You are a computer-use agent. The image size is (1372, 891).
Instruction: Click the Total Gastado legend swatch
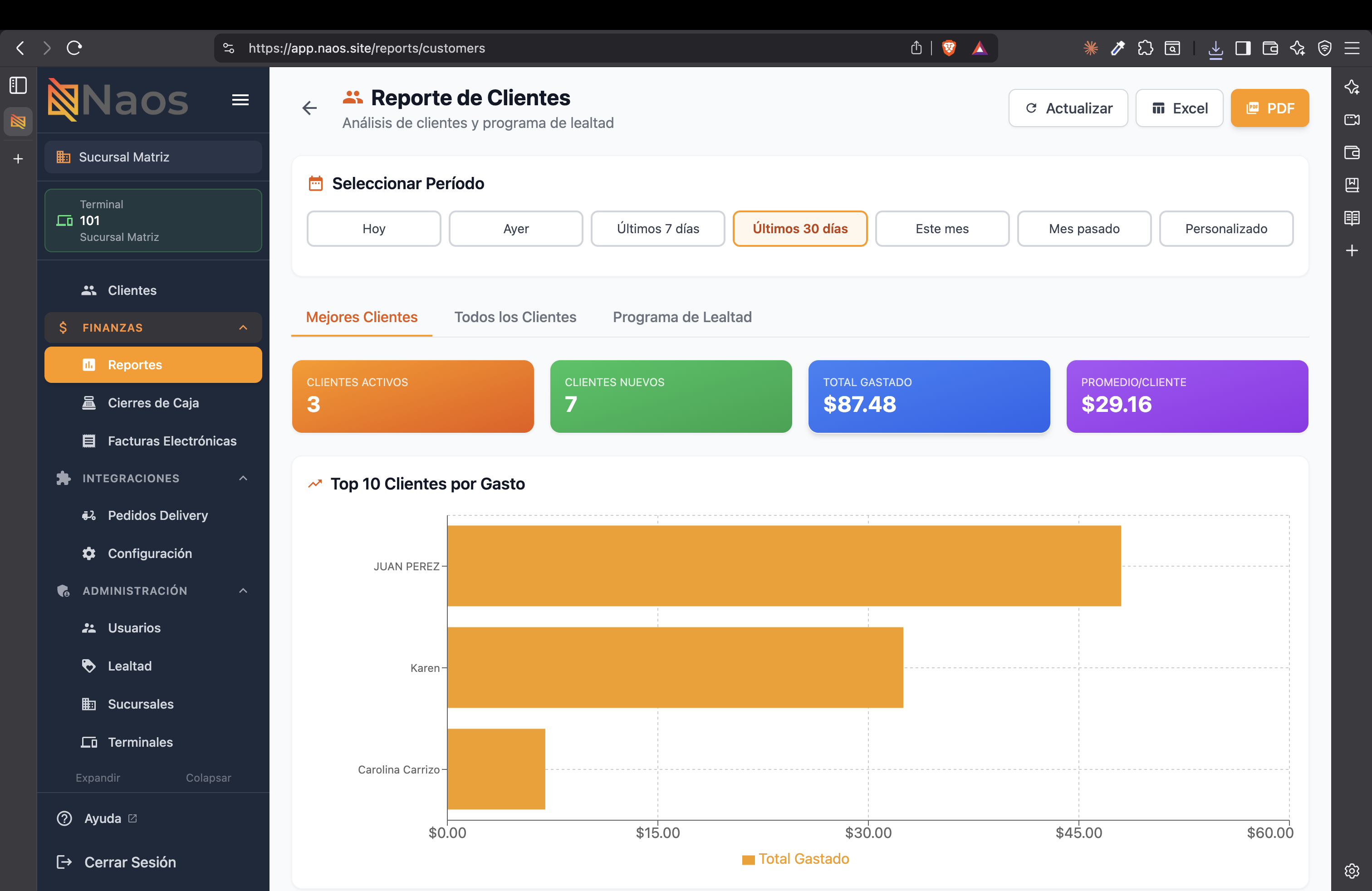[x=748, y=860]
